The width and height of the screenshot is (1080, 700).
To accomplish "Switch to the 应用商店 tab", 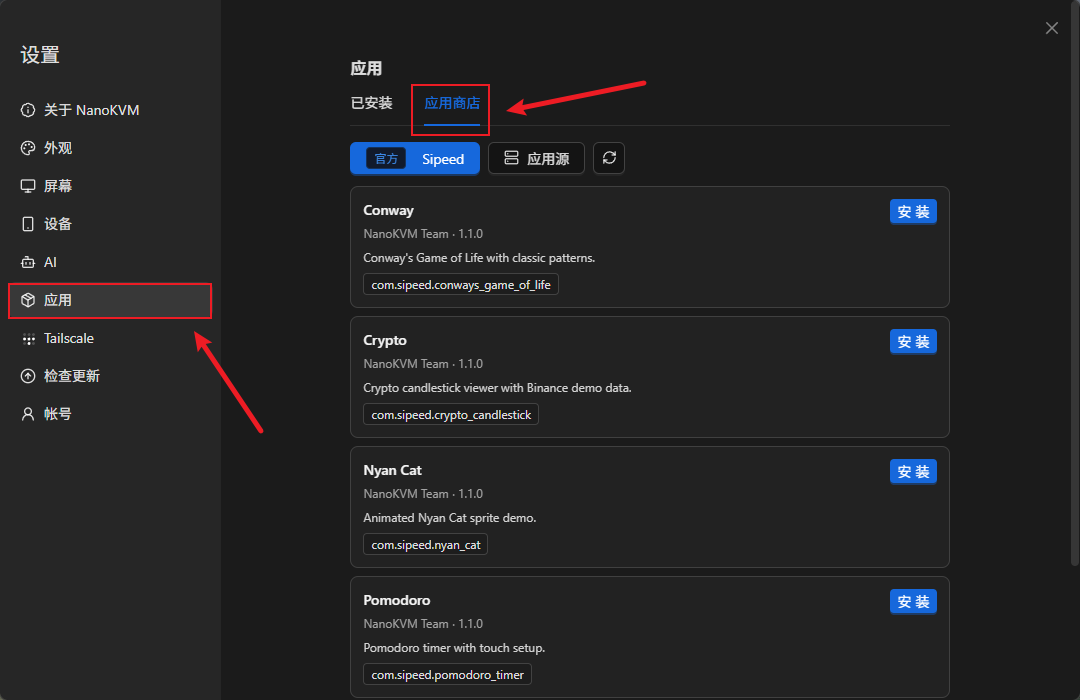I will pos(452,103).
